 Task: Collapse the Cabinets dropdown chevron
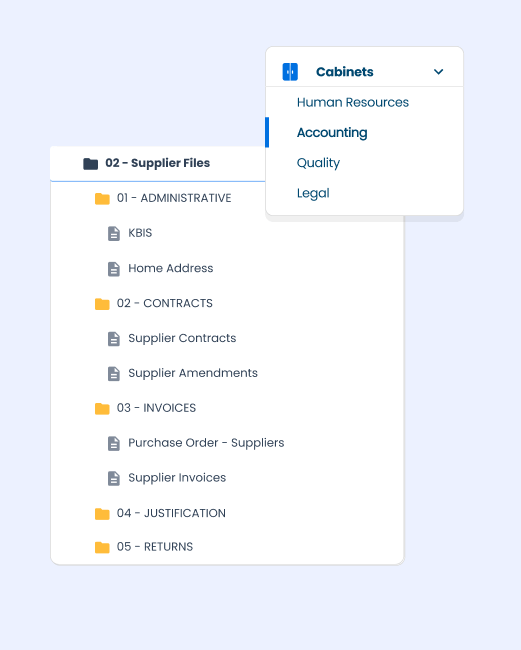pos(438,72)
